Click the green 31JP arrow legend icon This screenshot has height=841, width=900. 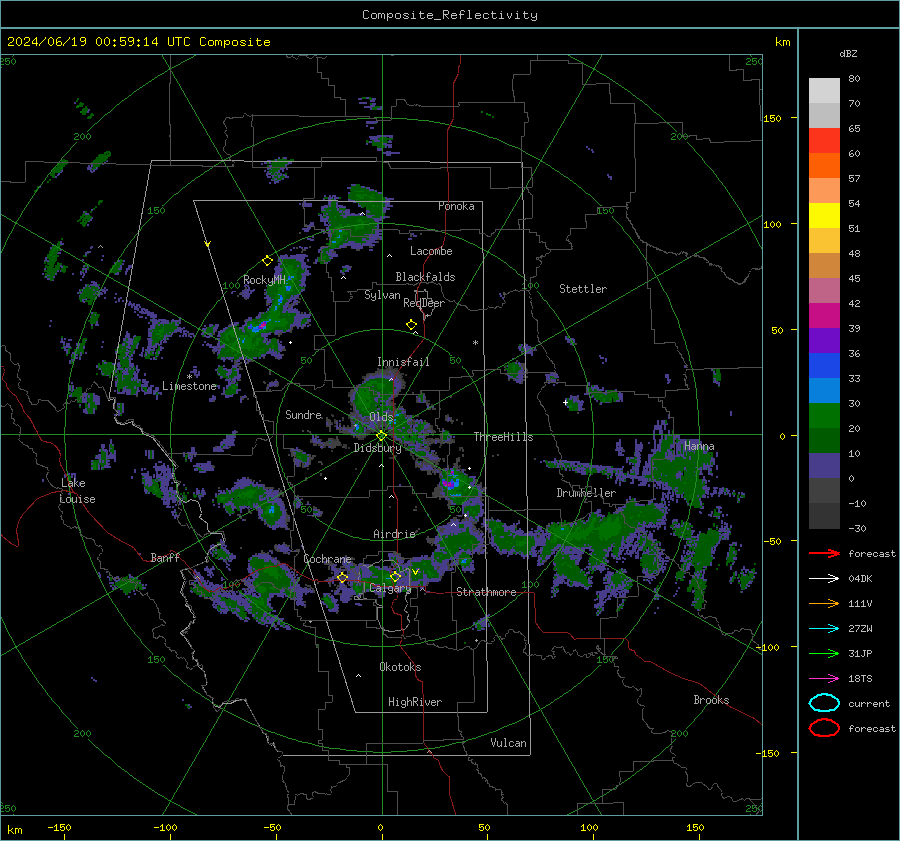coord(824,653)
